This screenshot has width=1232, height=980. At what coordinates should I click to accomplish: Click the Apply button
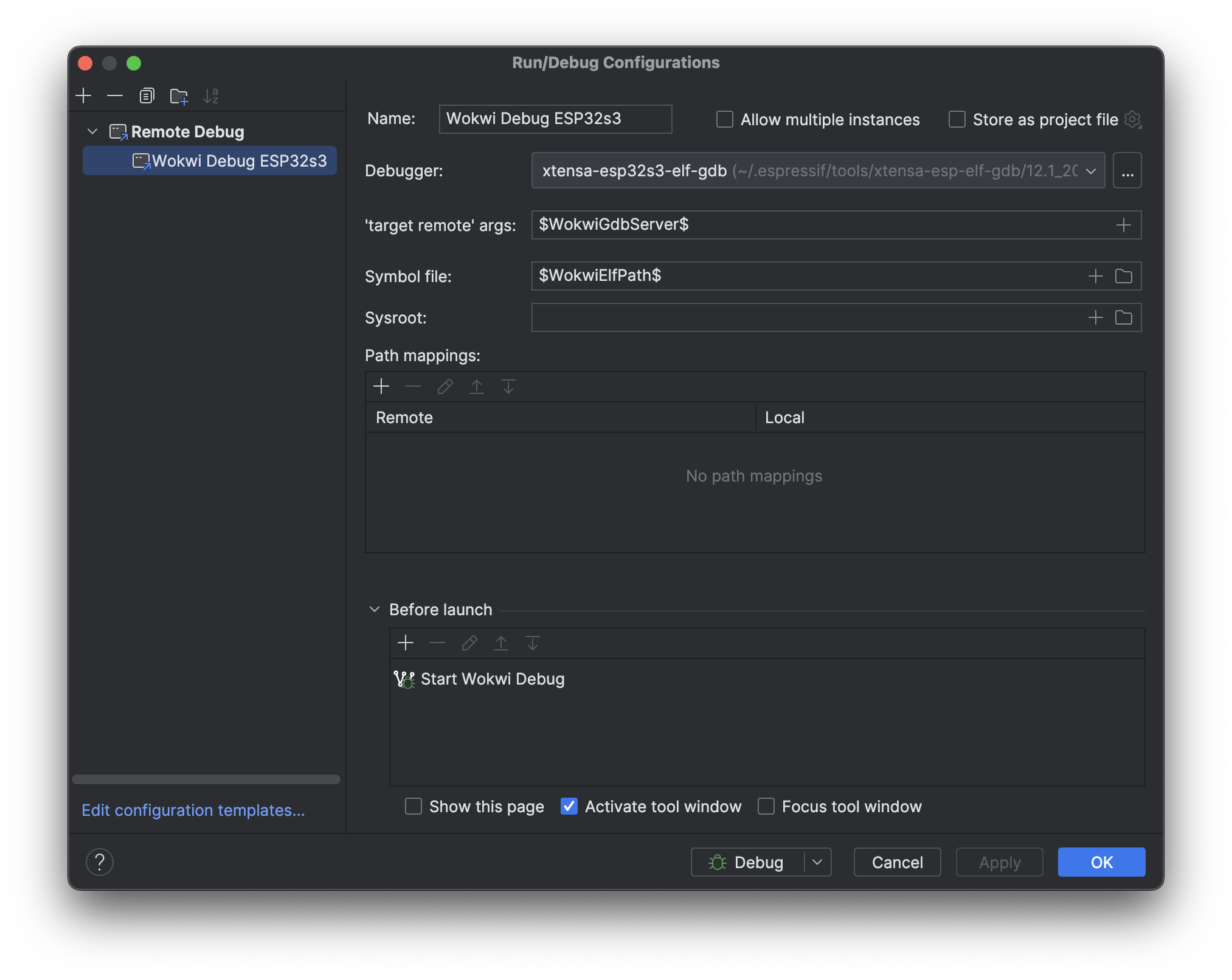tap(999, 862)
